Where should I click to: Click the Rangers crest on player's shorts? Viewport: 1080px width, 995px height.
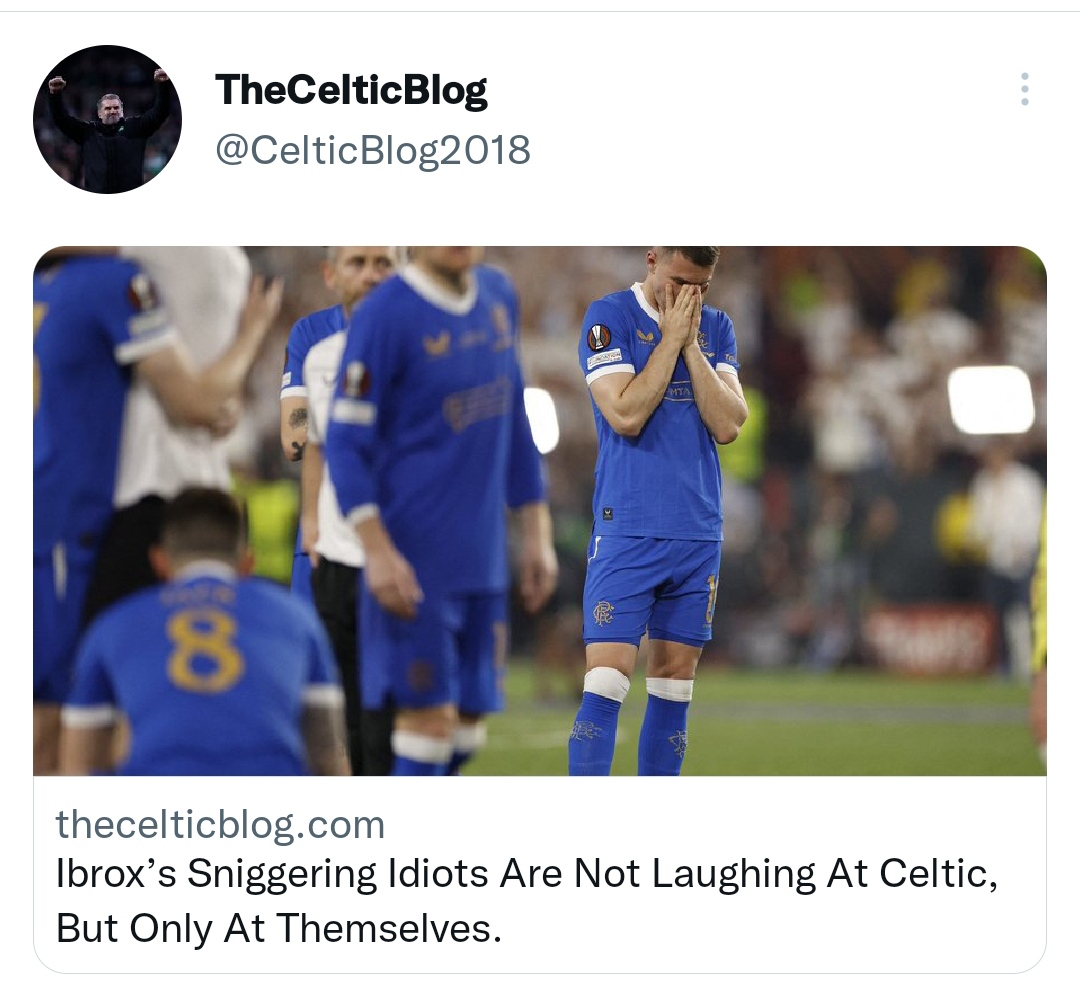click(603, 612)
